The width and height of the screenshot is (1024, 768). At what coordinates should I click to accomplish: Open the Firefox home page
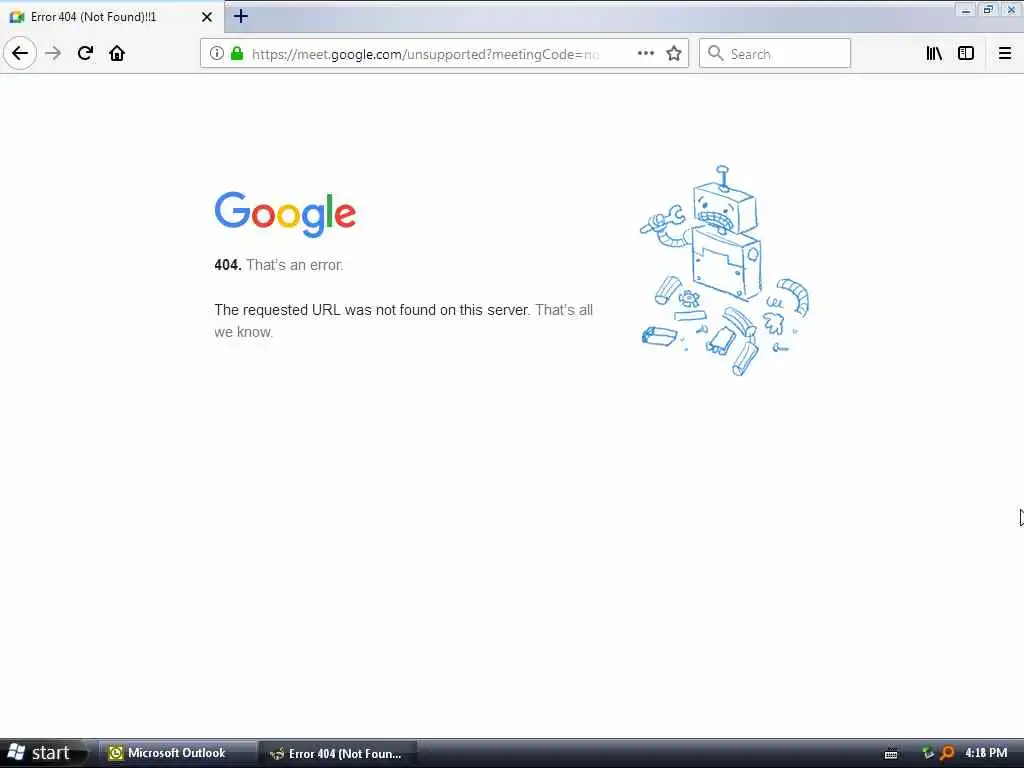(117, 53)
